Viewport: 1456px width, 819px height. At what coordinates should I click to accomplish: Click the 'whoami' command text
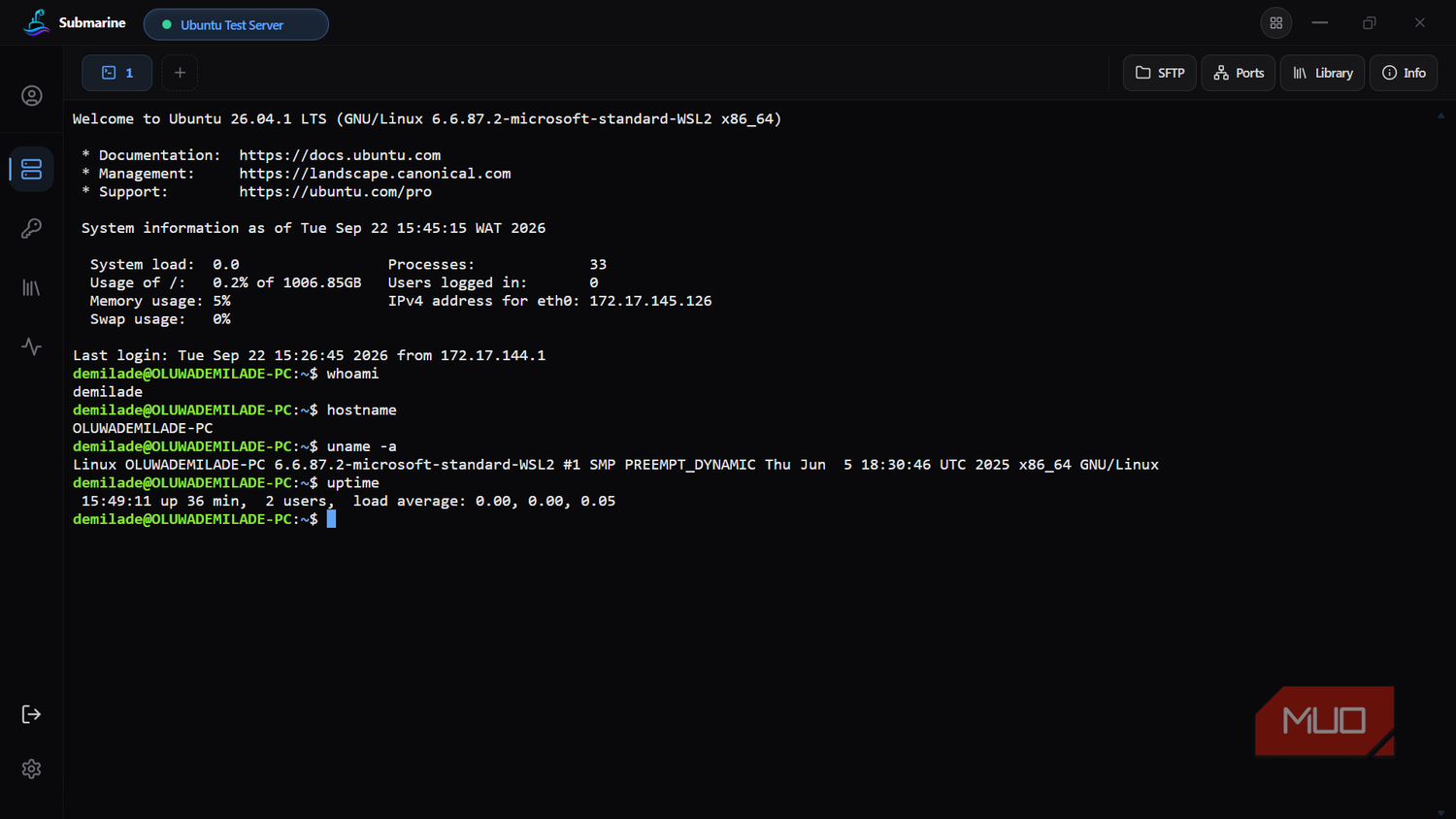tap(352, 374)
